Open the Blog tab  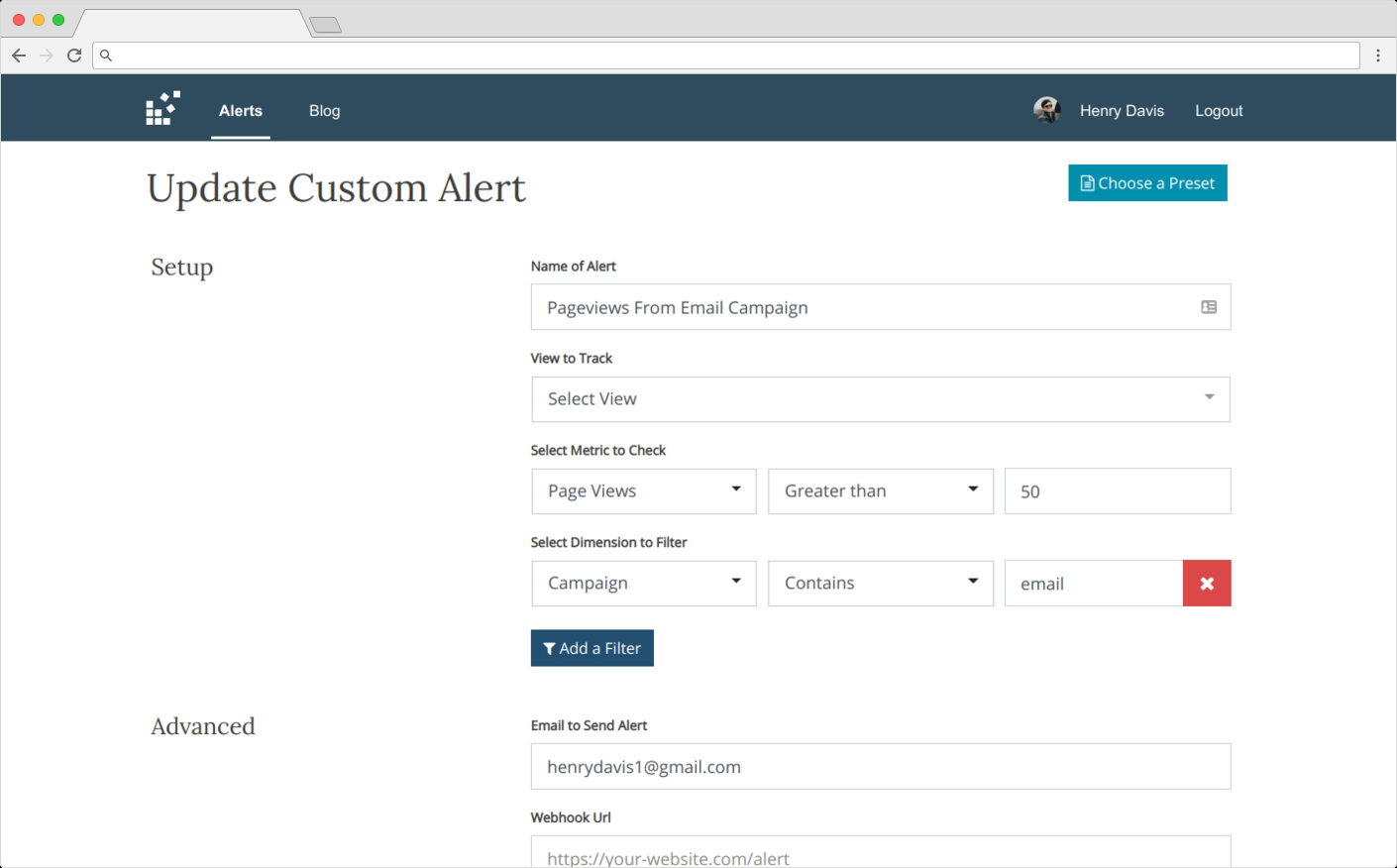tap(324, 111)
